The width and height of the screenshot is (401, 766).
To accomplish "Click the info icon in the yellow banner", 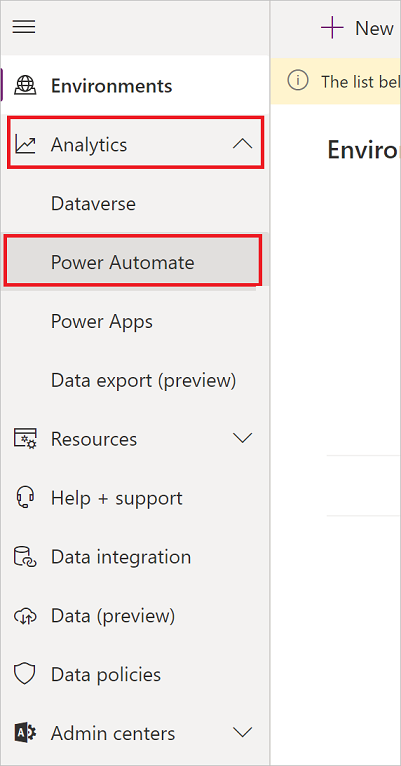I will (297, 81).
